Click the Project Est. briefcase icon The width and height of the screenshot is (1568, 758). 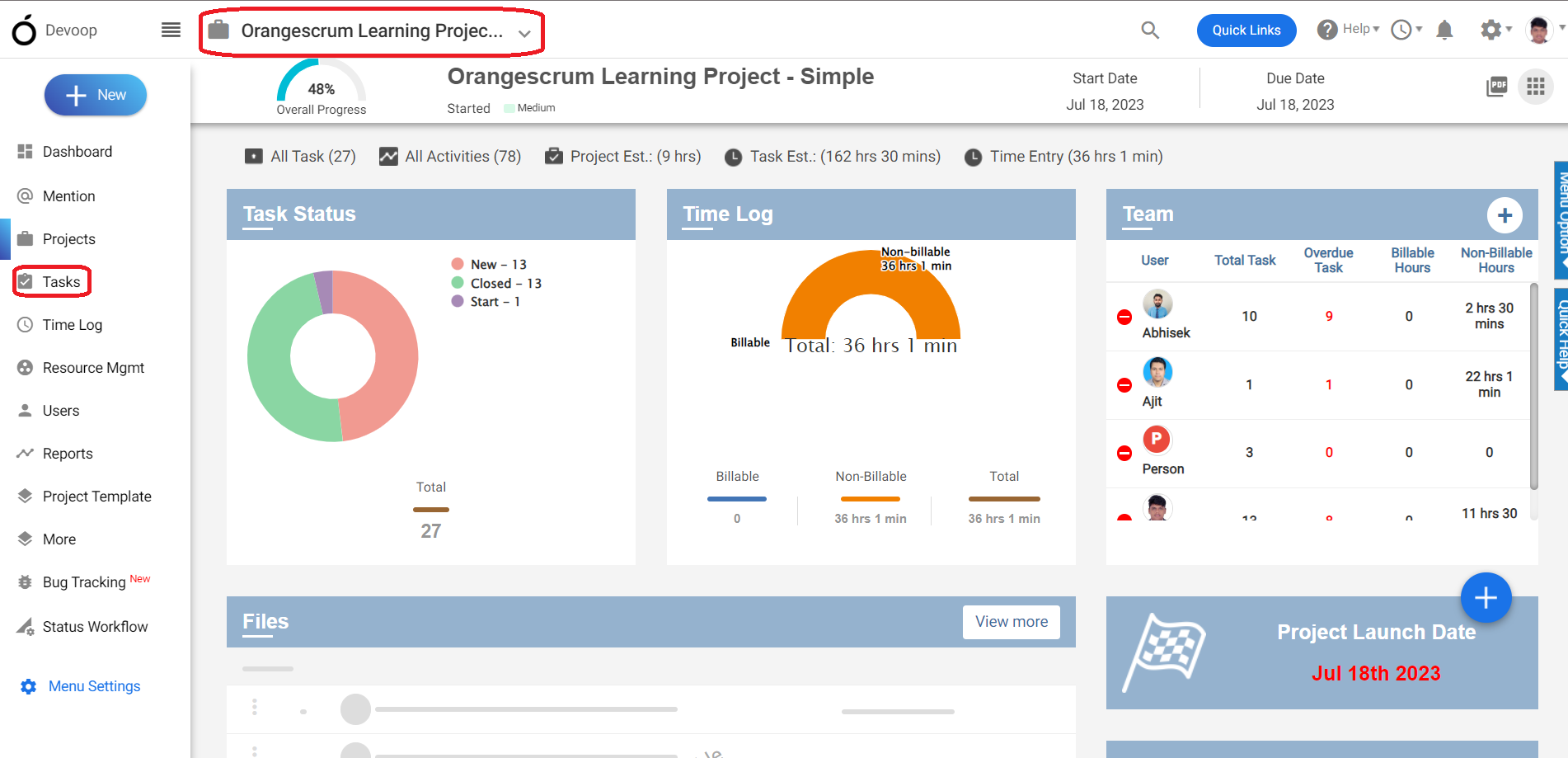(x=554, y=156)
